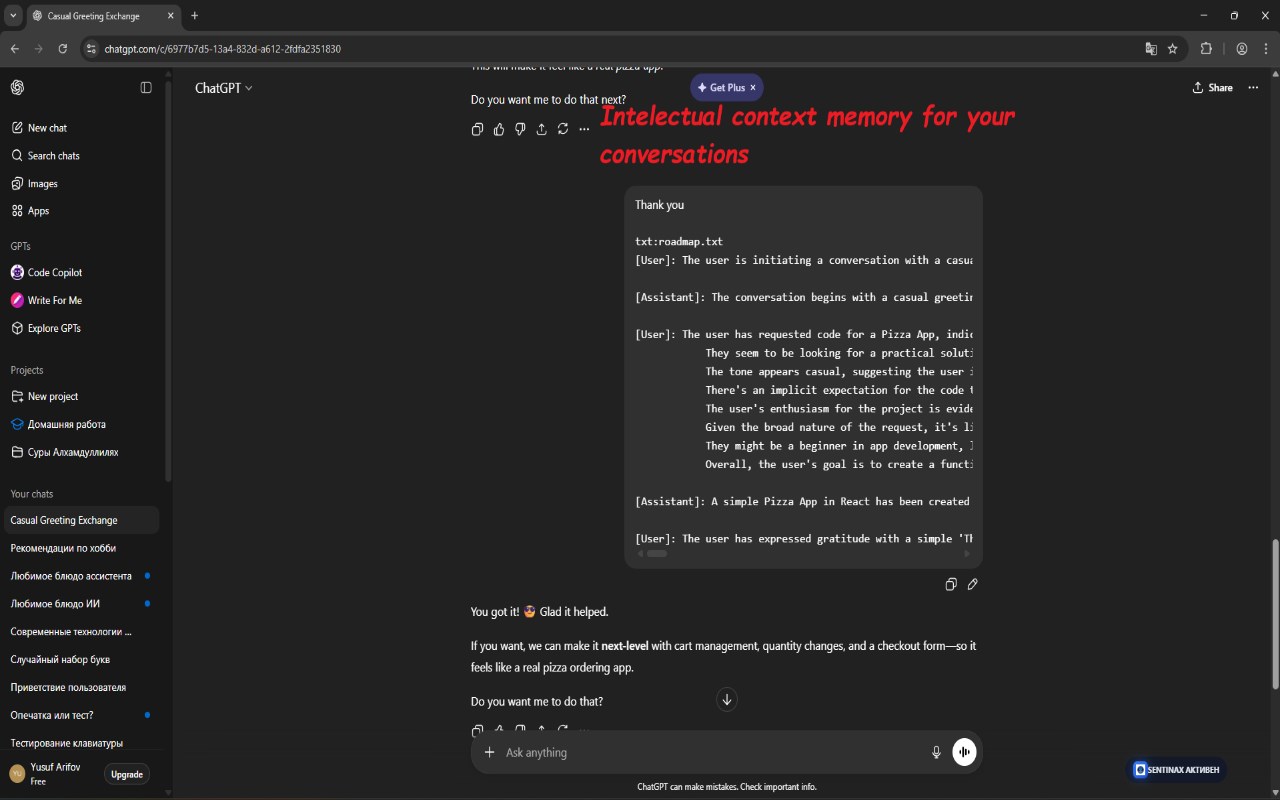Viewport: 1280px width, 800px height.
Task: Share the response using the upload icon
Action: [x=542, y=129]
